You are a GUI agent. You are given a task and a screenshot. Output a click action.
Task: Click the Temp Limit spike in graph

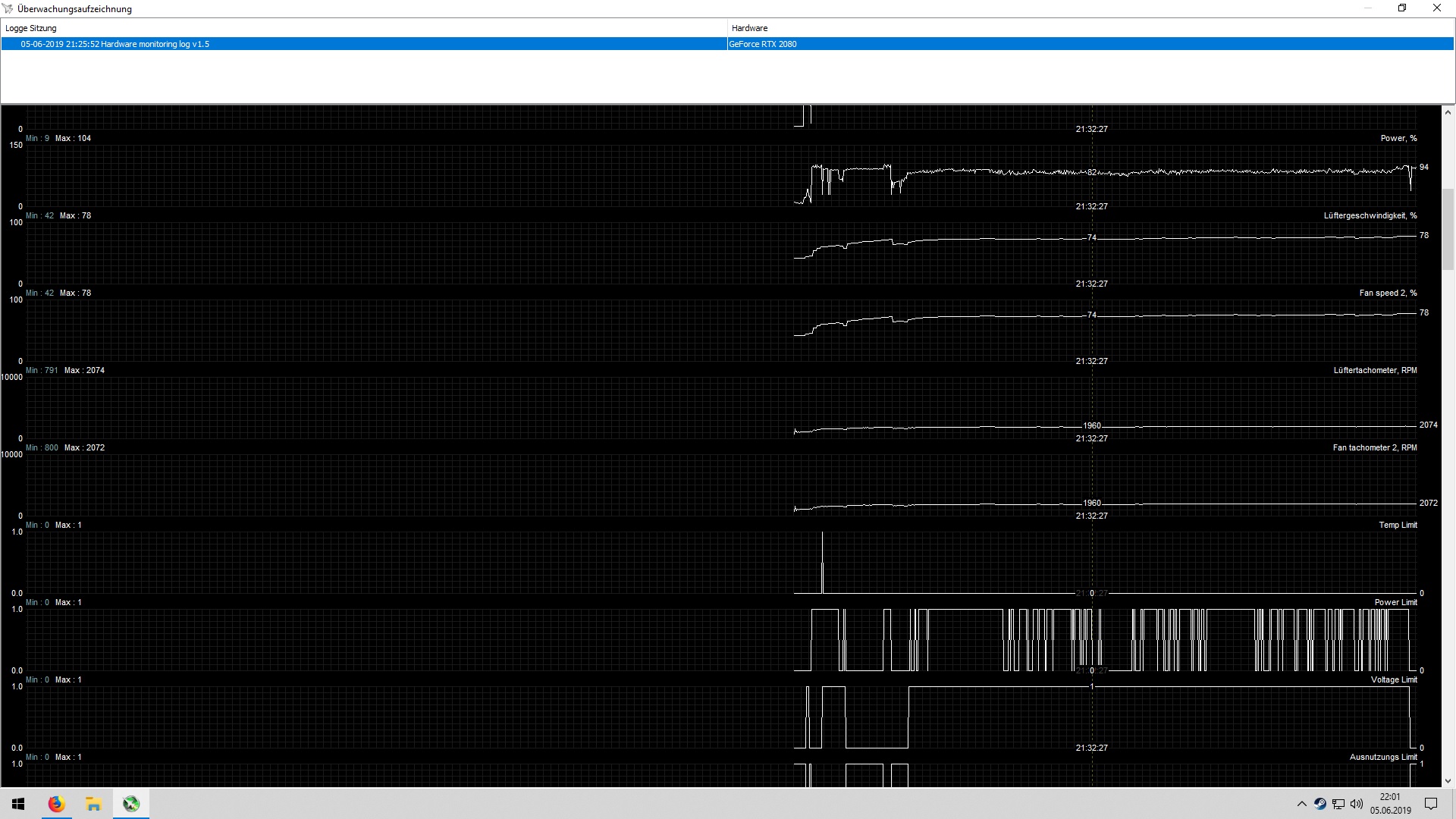pyautogui.click(x=823, y=561)
